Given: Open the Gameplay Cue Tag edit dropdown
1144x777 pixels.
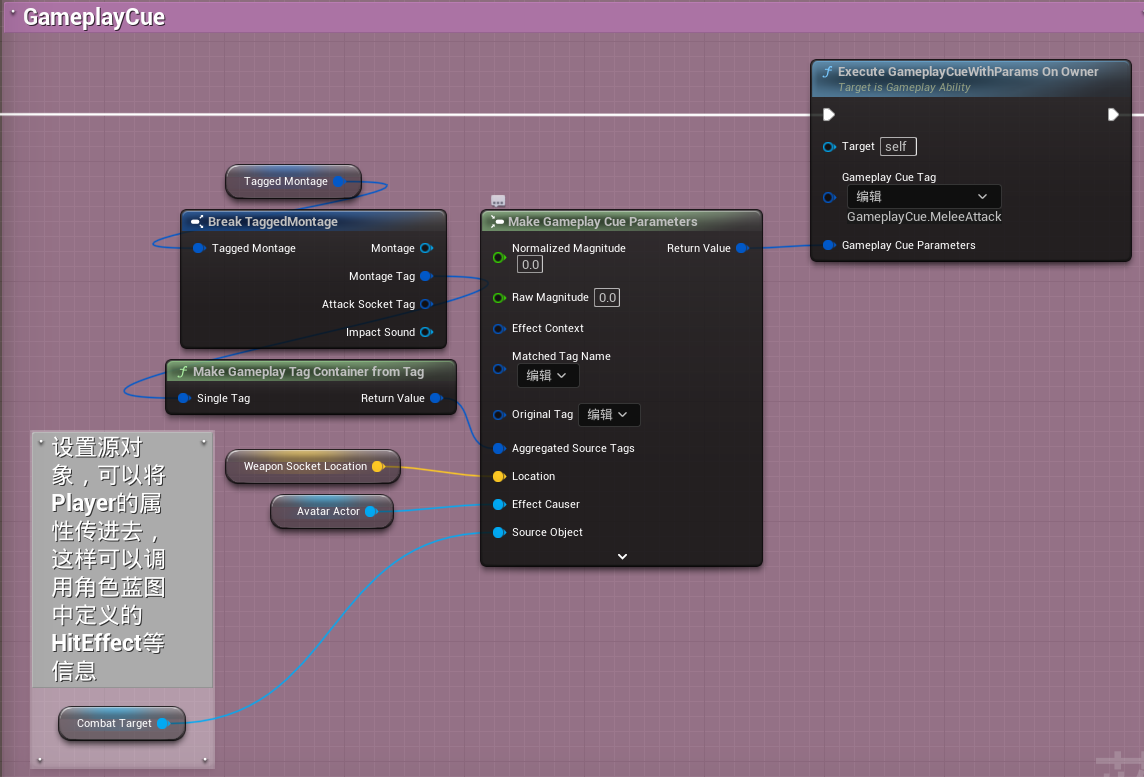Looking at the screenshot, I should (924, 196).
